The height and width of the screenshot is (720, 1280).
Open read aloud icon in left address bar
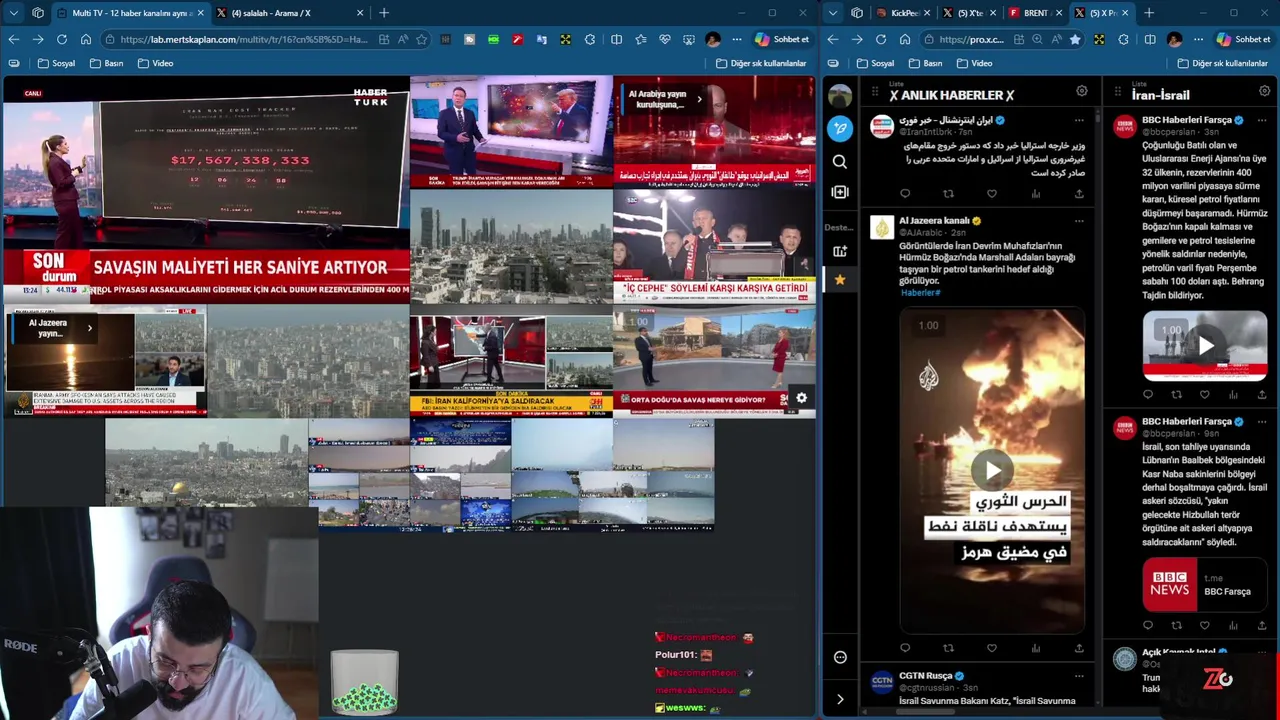[403, 39]
